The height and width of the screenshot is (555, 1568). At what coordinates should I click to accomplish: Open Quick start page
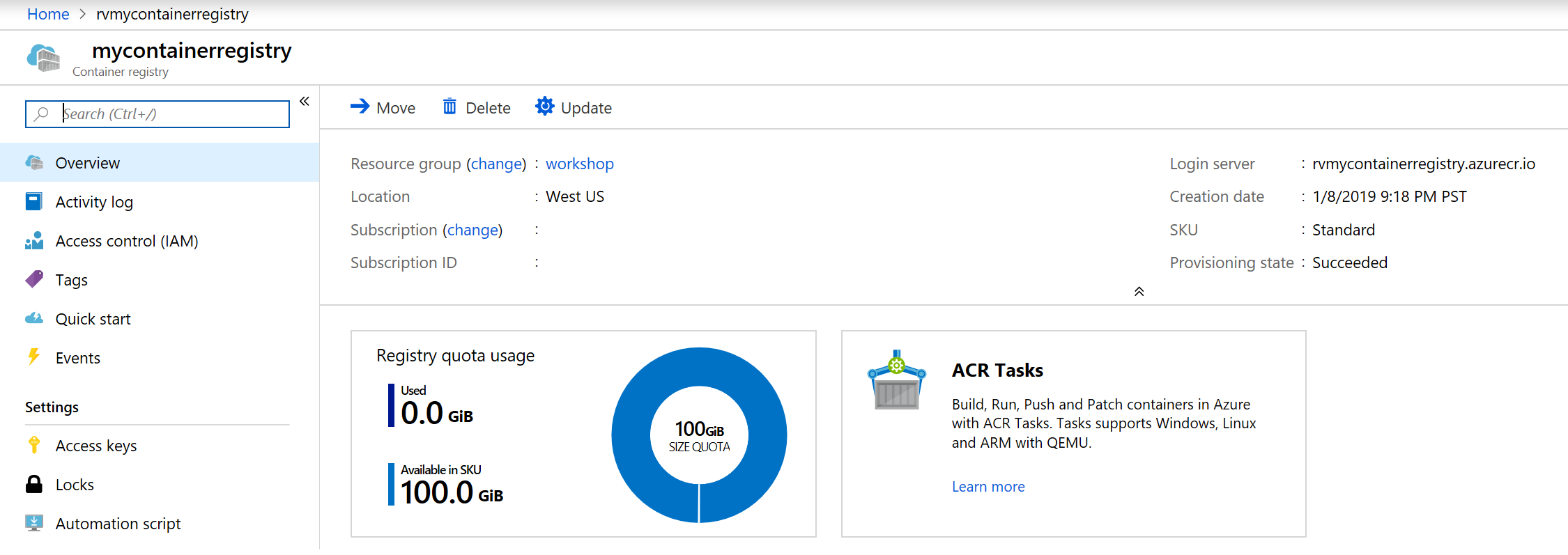160,318
